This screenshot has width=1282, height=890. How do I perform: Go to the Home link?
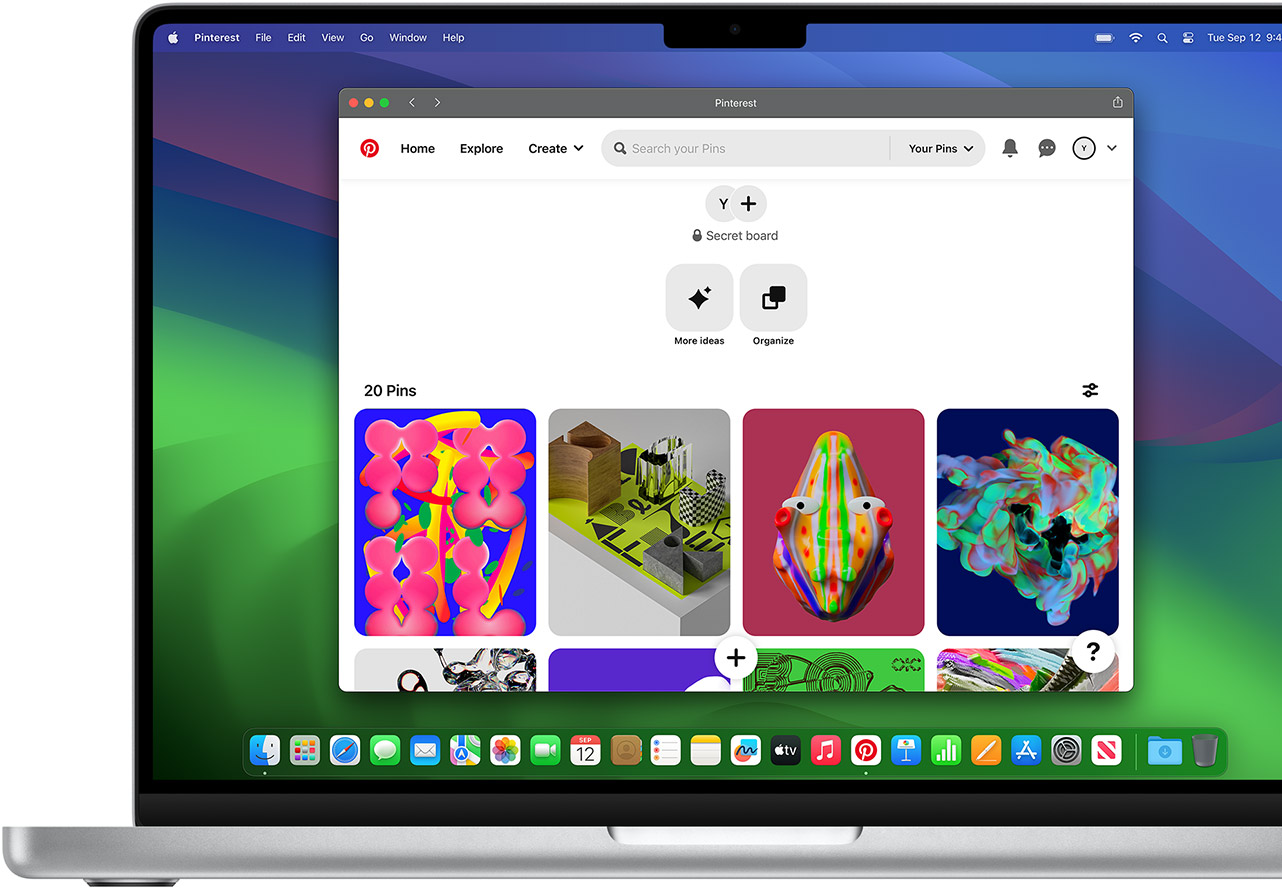coord(417,149)
